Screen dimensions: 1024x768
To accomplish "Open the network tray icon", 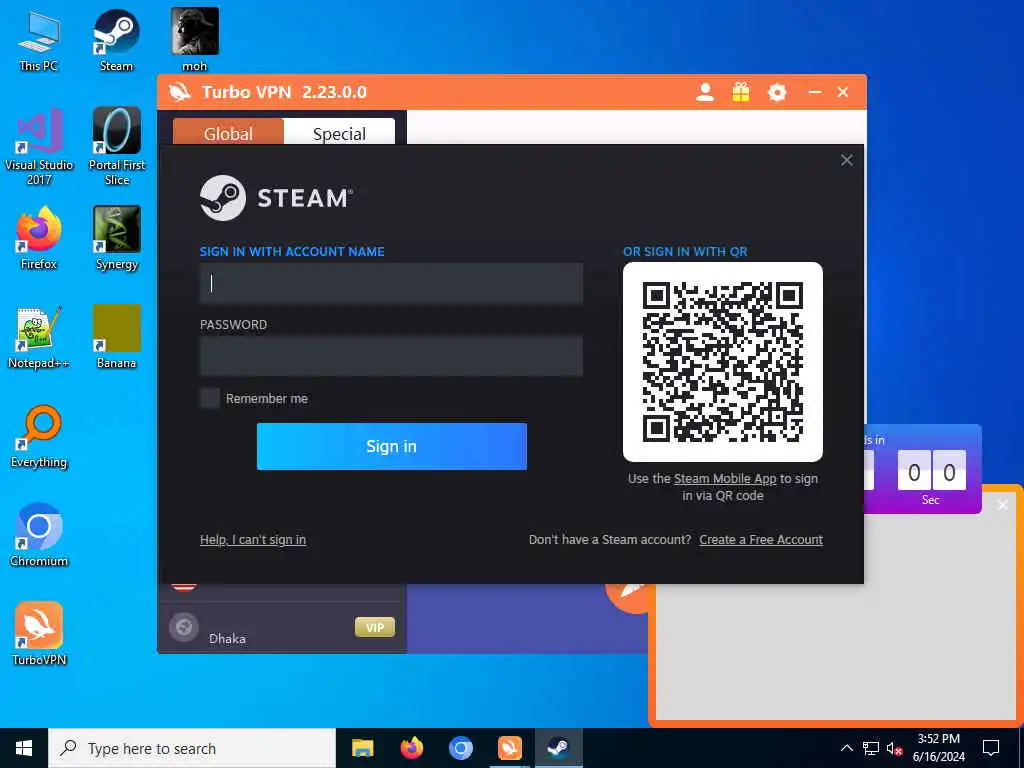I will [871, 748].
